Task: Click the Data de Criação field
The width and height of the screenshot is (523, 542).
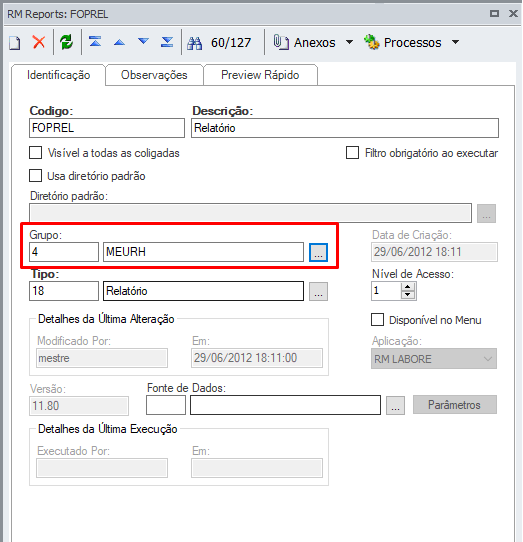Action: (434, 252)
